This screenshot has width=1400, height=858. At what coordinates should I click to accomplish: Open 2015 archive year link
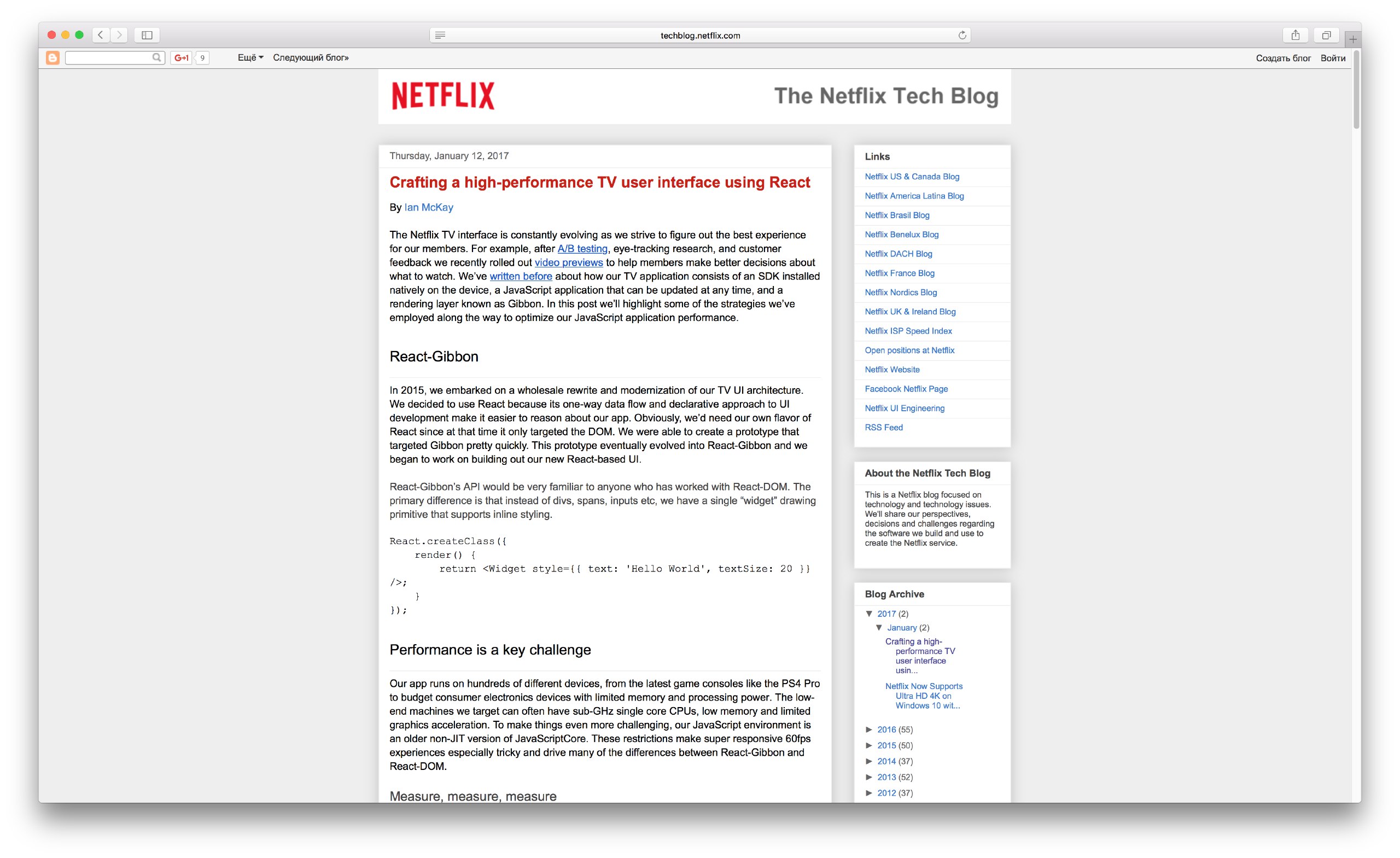coord(886,745)
